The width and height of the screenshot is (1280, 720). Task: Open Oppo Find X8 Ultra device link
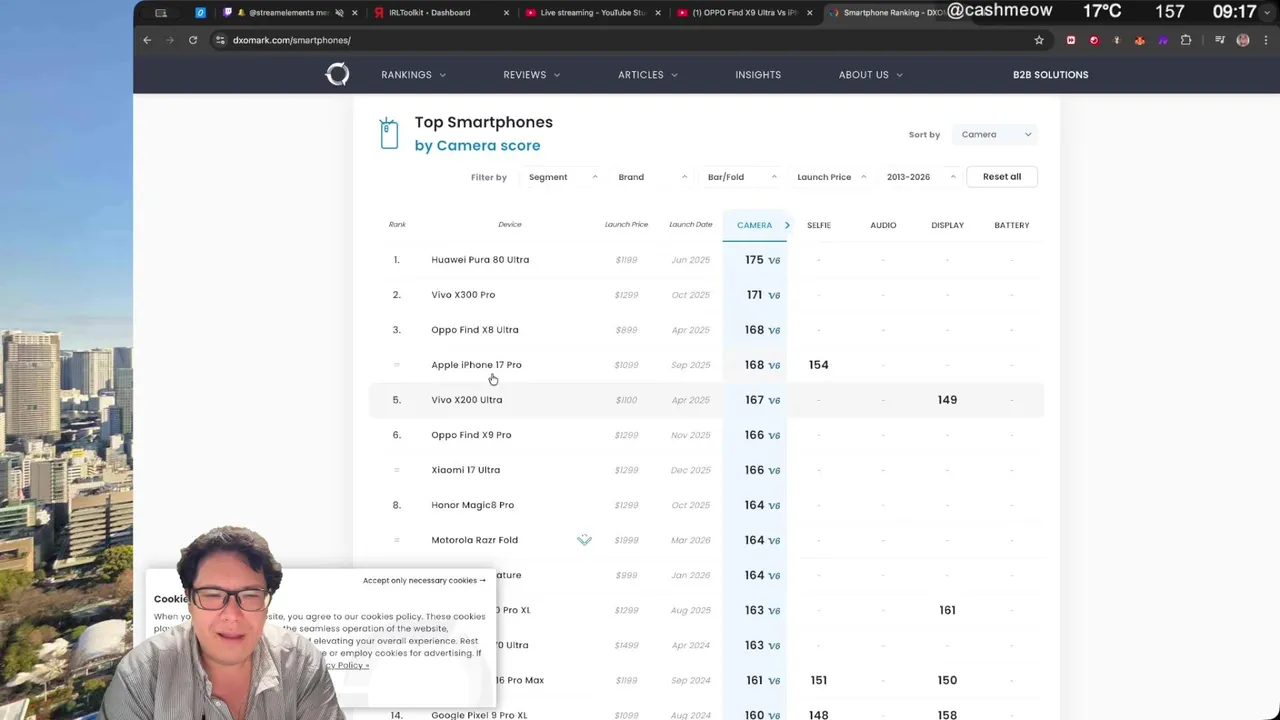coord(475,330)
